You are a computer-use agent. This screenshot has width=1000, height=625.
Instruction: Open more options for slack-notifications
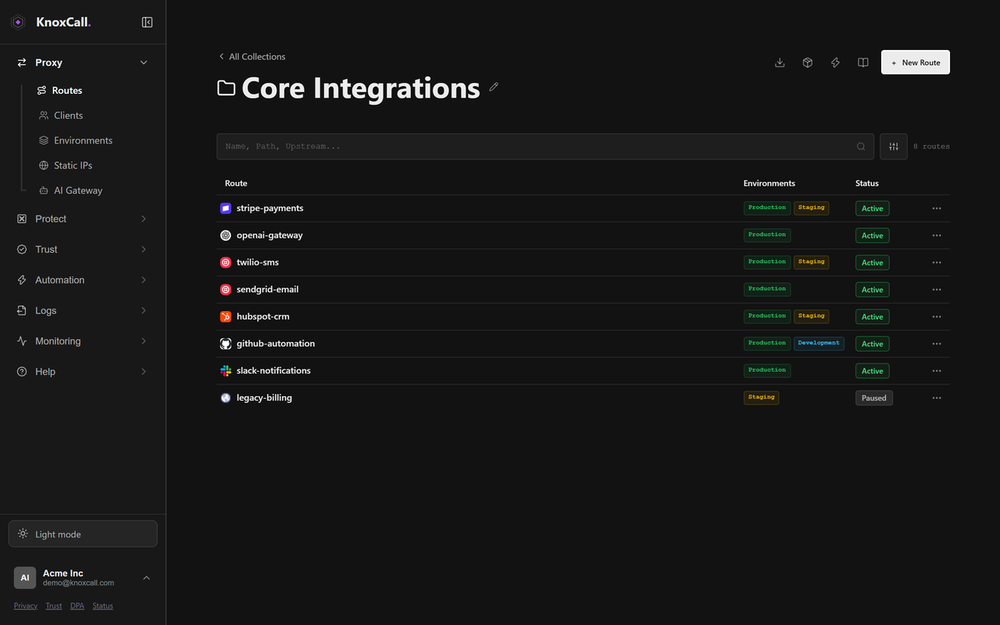click(936, 371)
